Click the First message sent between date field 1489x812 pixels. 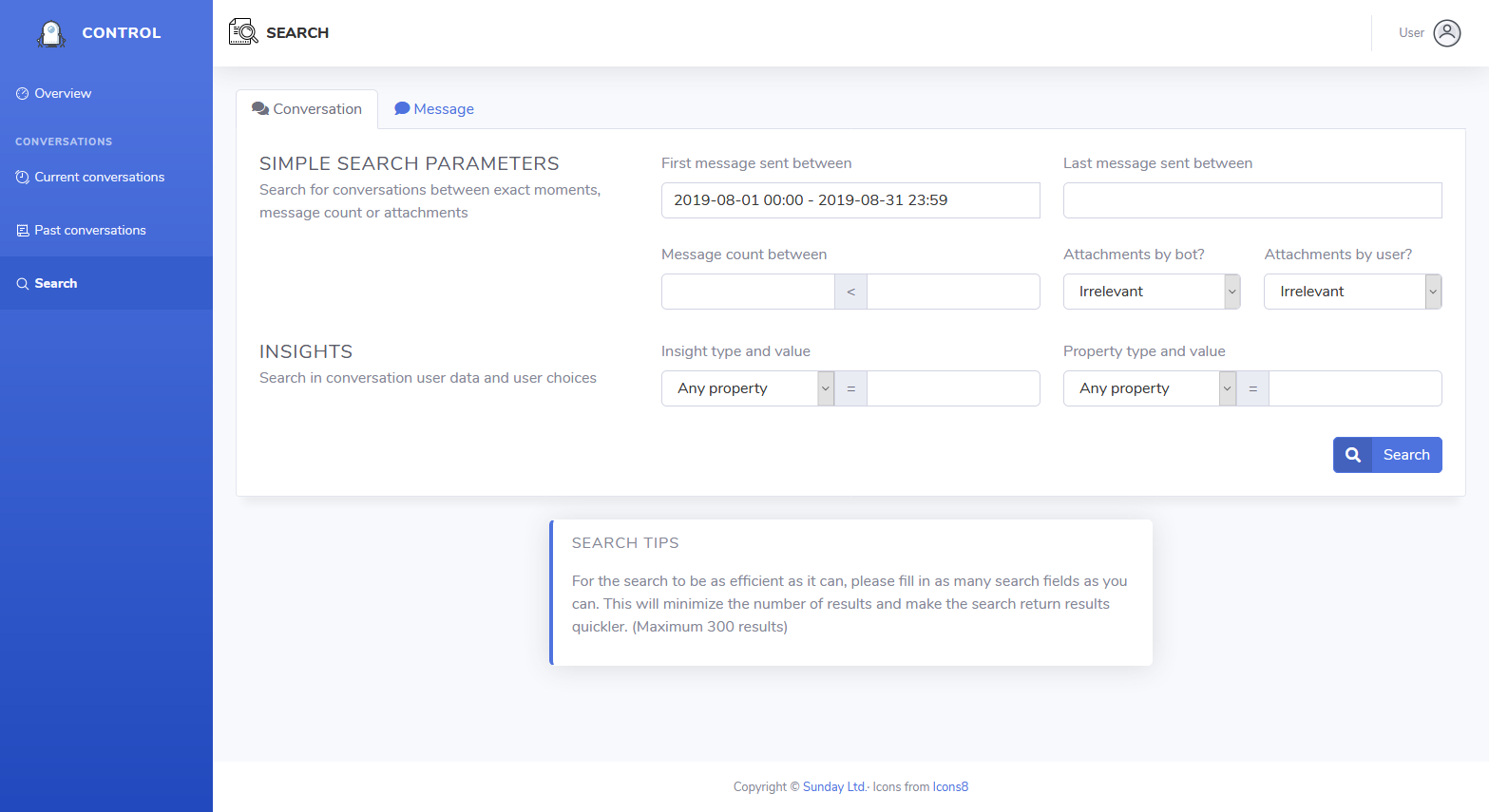tap(849, 200)
